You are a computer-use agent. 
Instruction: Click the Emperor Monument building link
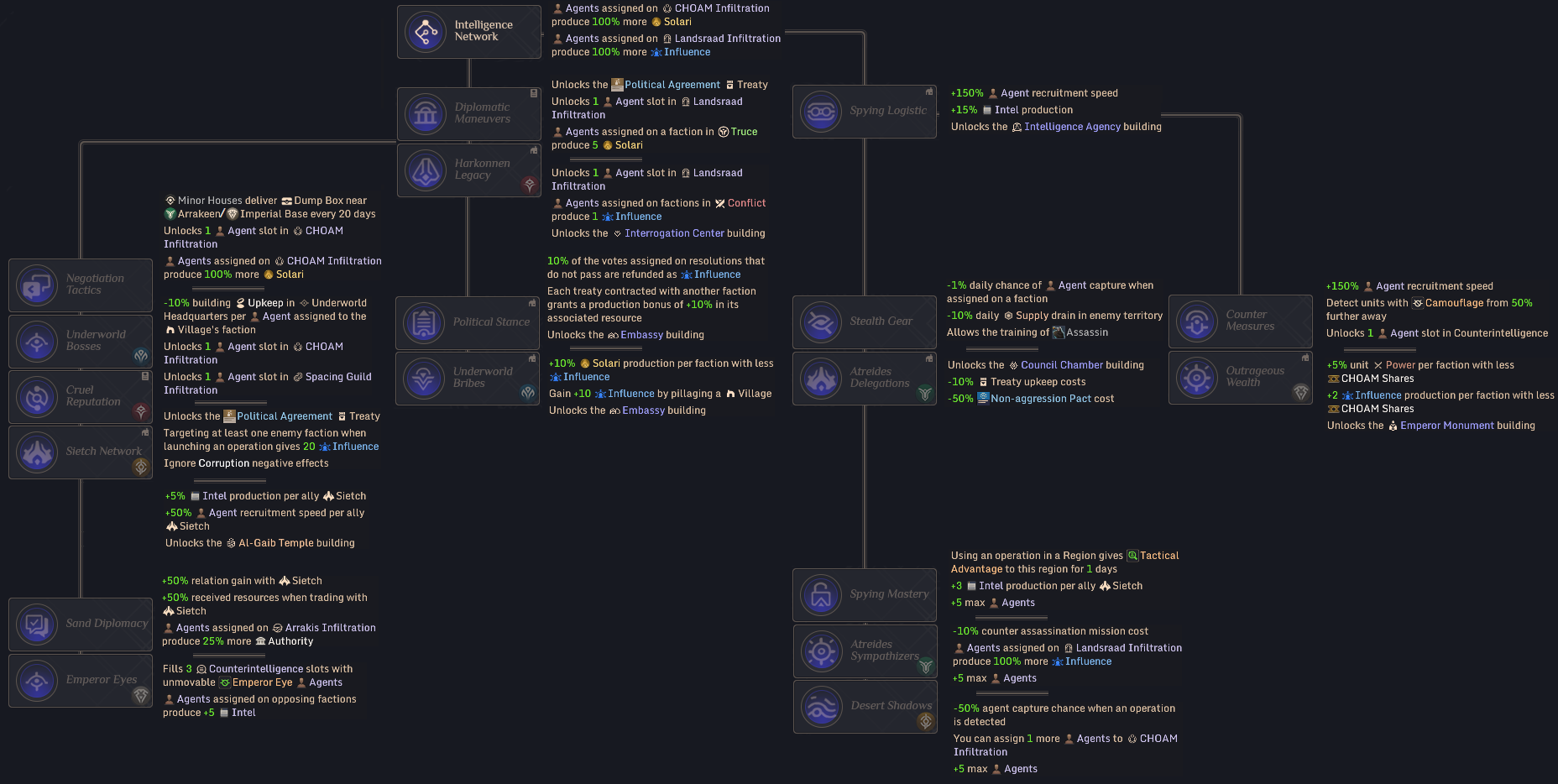pyautogui.click(x=1467, y=426)
